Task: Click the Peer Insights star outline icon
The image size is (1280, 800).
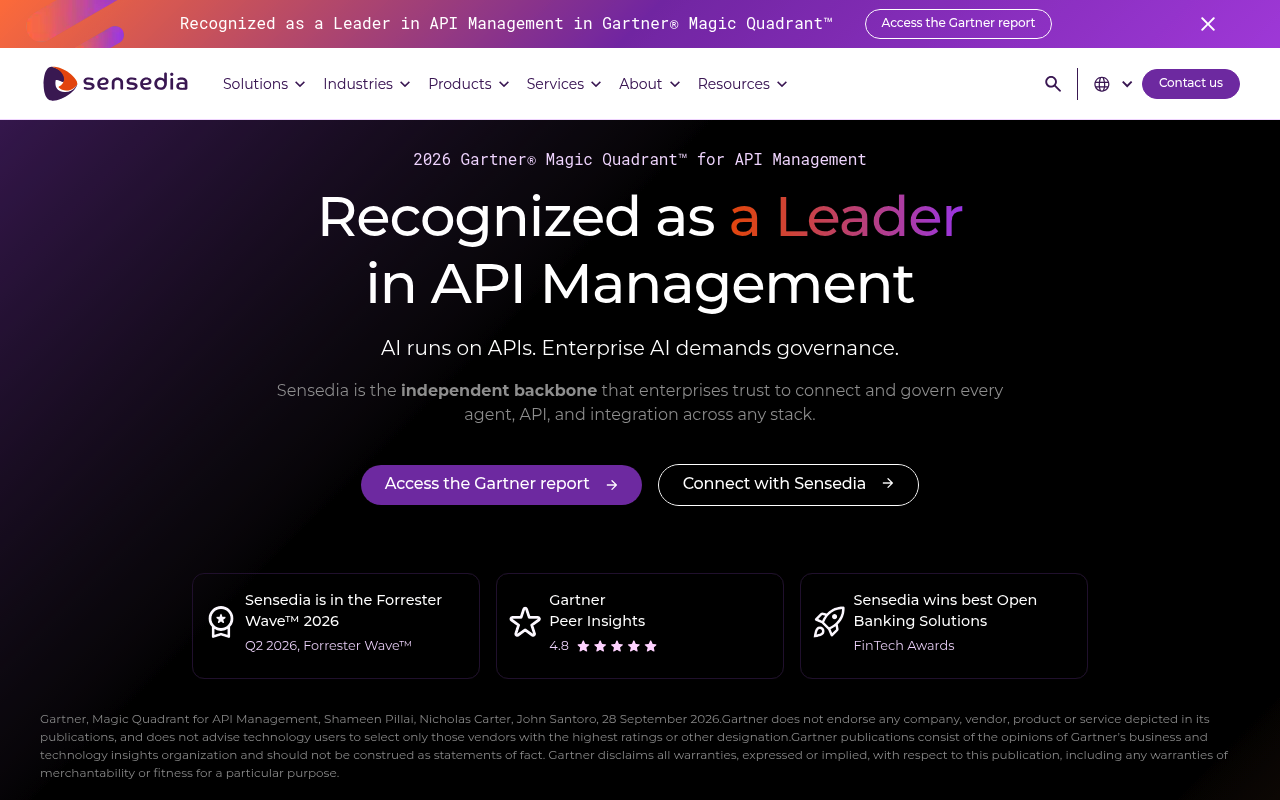Action: click(525, 622)
